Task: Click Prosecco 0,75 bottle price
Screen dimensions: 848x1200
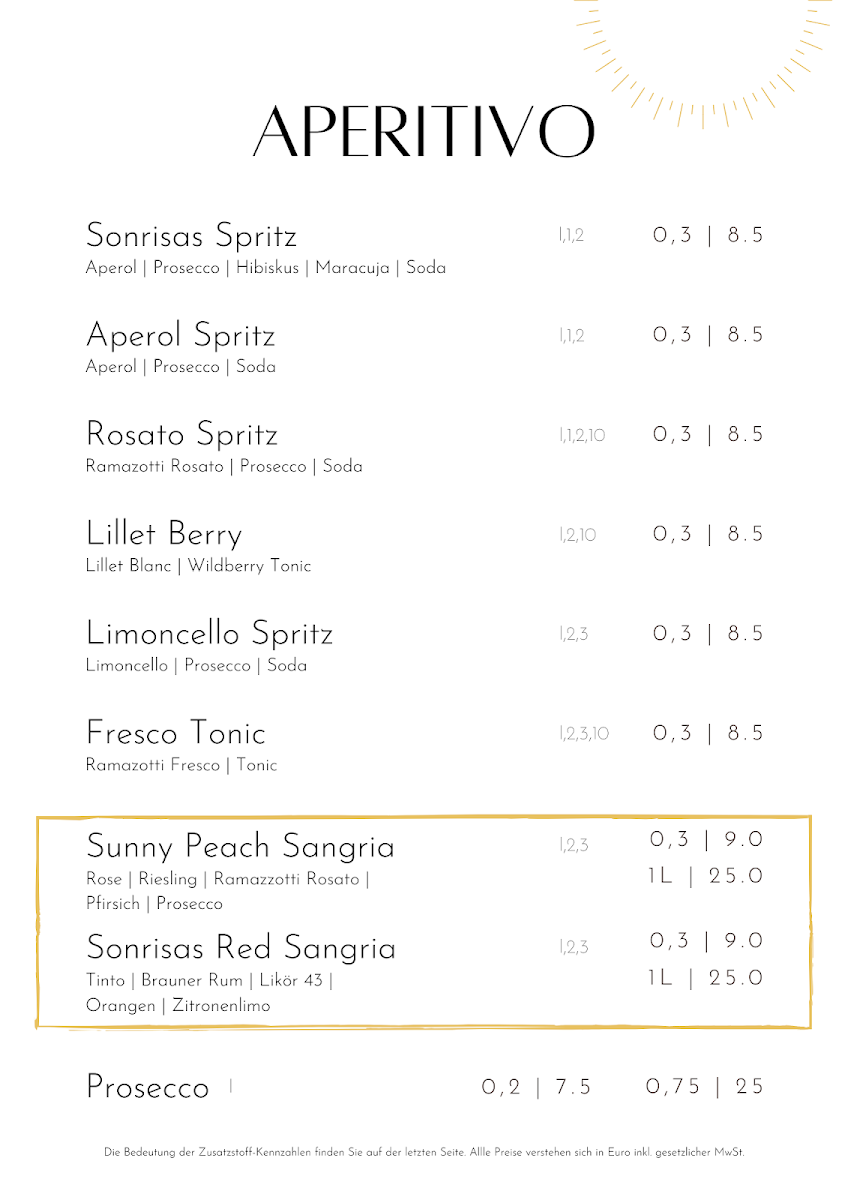Action: pyautogui.click(x=705, y=1087)
